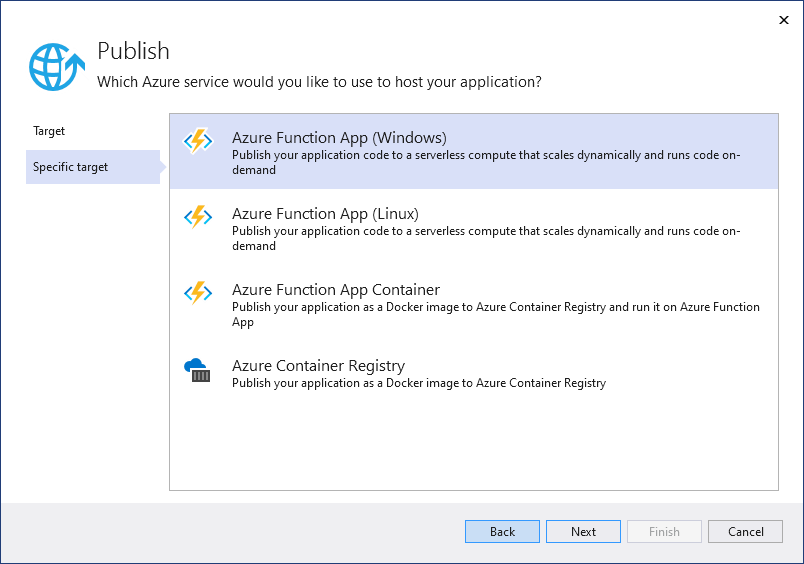Choose Azure Function App (Windows) title
Screen dimensions: 804x564
[339, 138]
